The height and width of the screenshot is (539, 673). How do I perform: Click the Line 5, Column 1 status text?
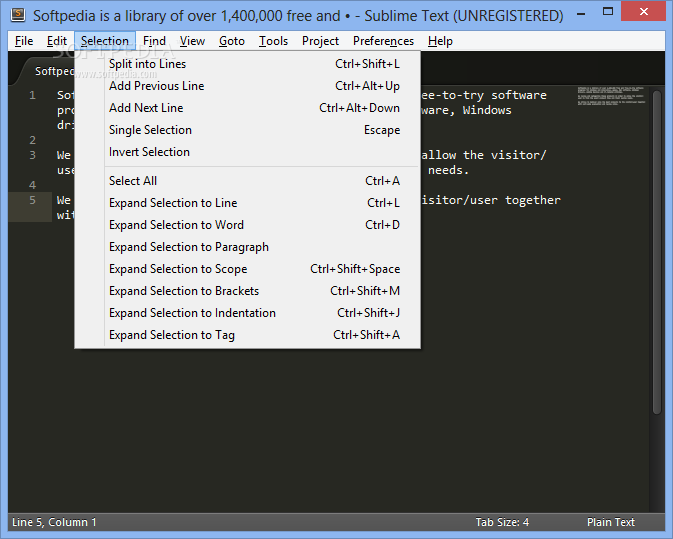click(x=54, y=522)
